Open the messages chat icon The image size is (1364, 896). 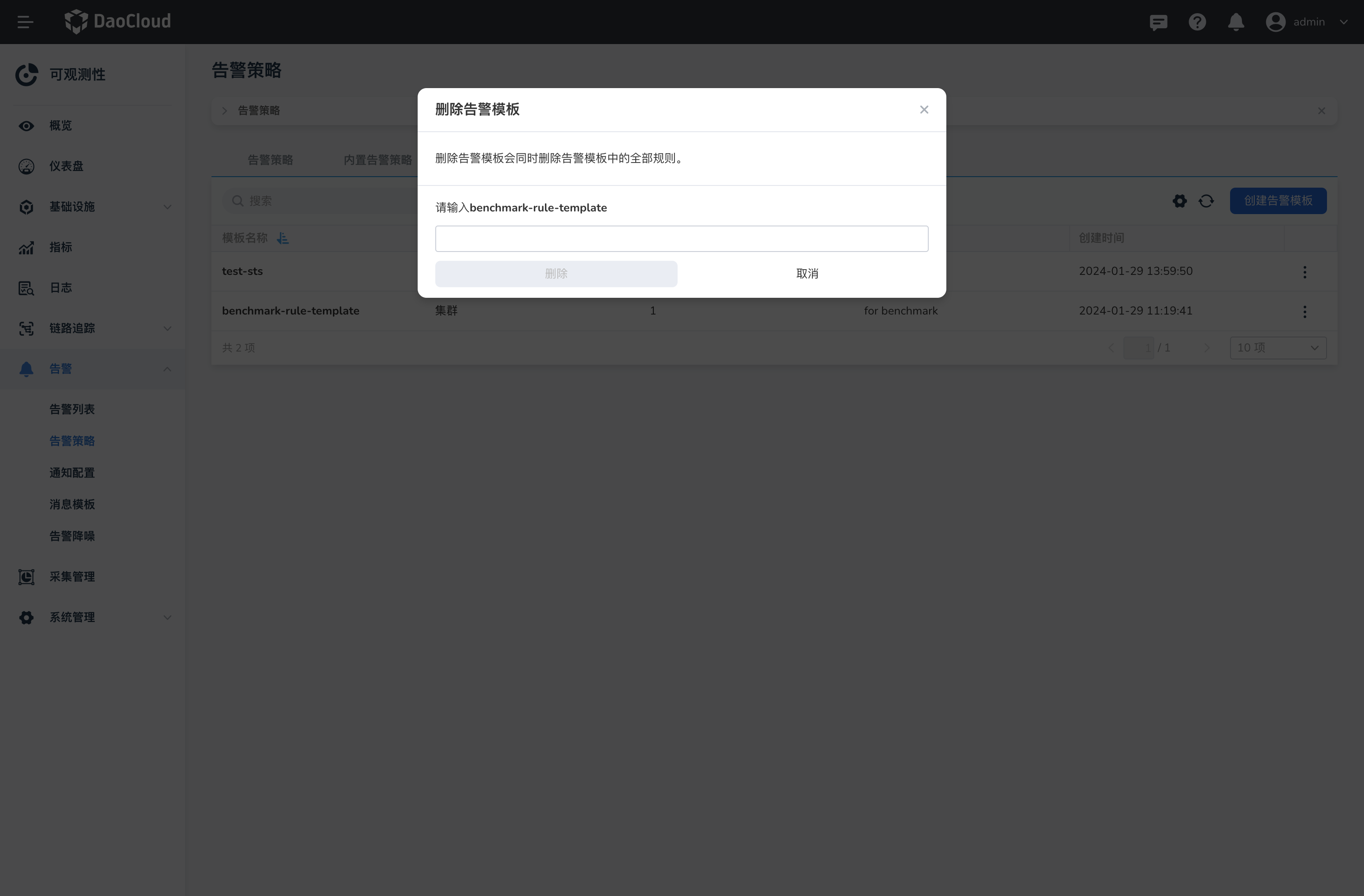pyautogui.click(x=1158, y=22)
